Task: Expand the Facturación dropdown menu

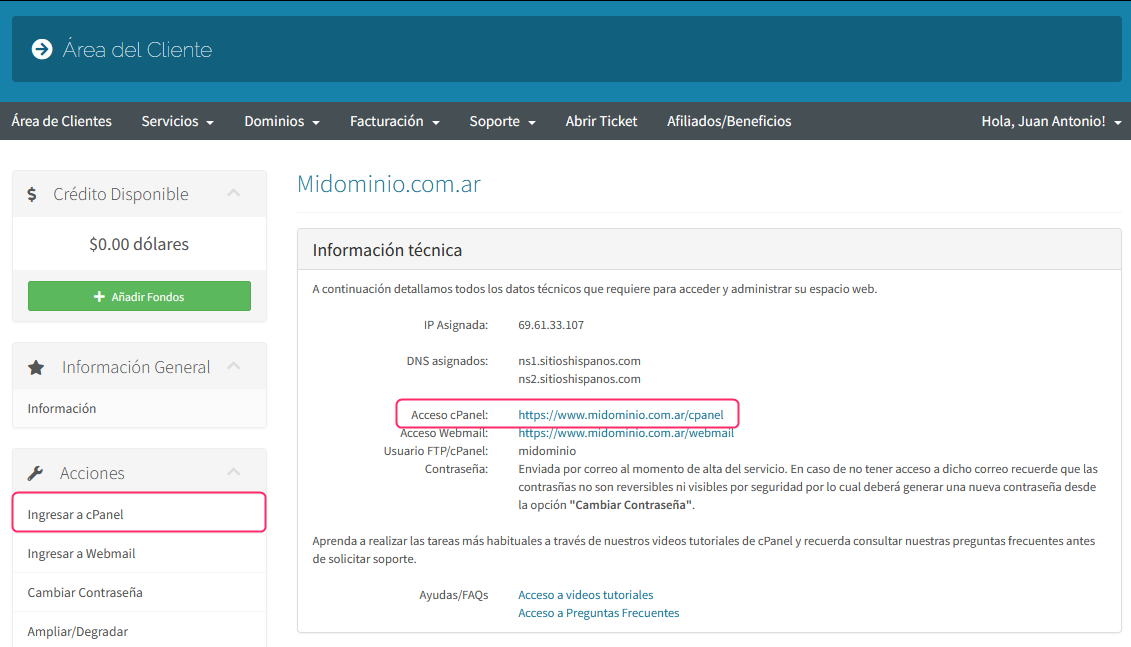Action: [x=394, y=121]
